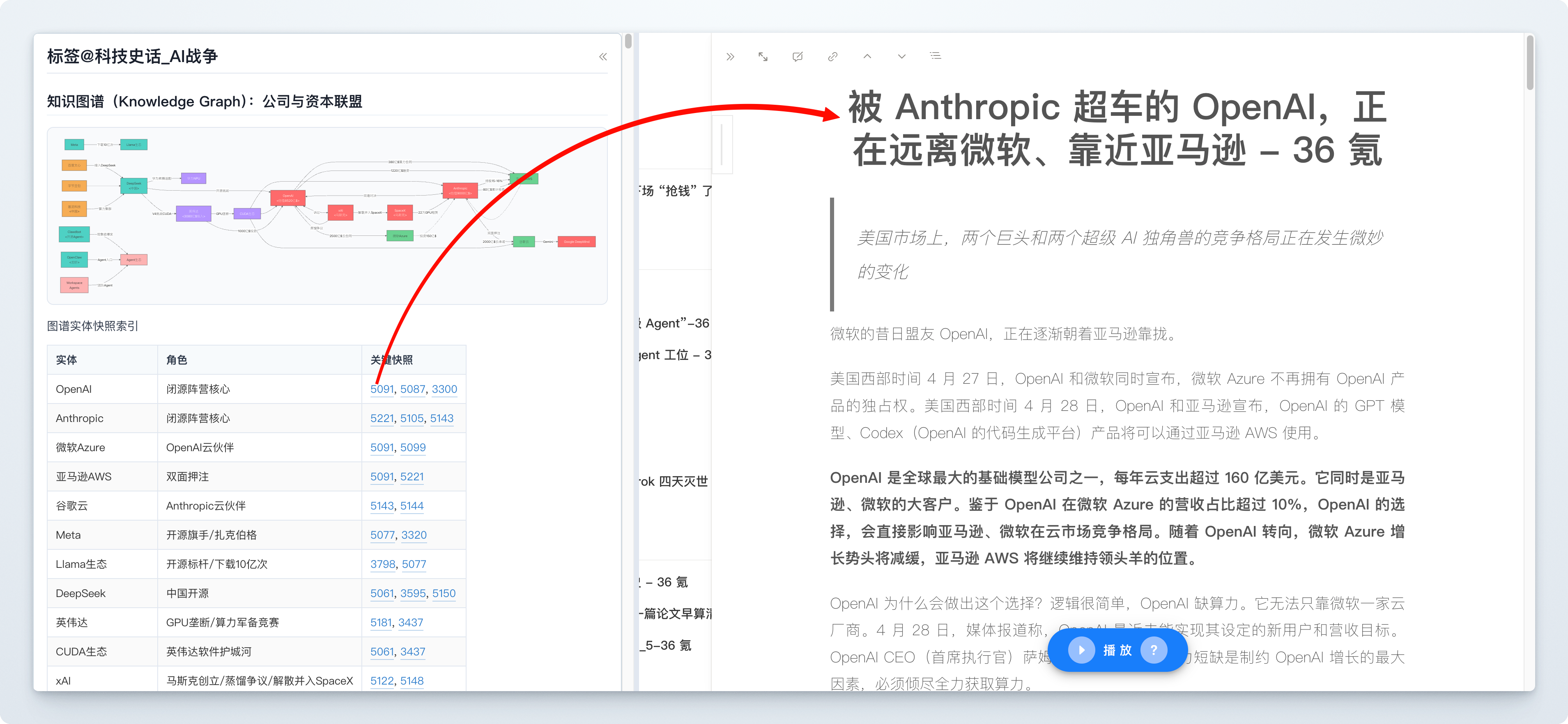Screen dimensions: 1568x724
Task: Open snapshot 5221 in the Anthropic row
Action: click(382, 418)
